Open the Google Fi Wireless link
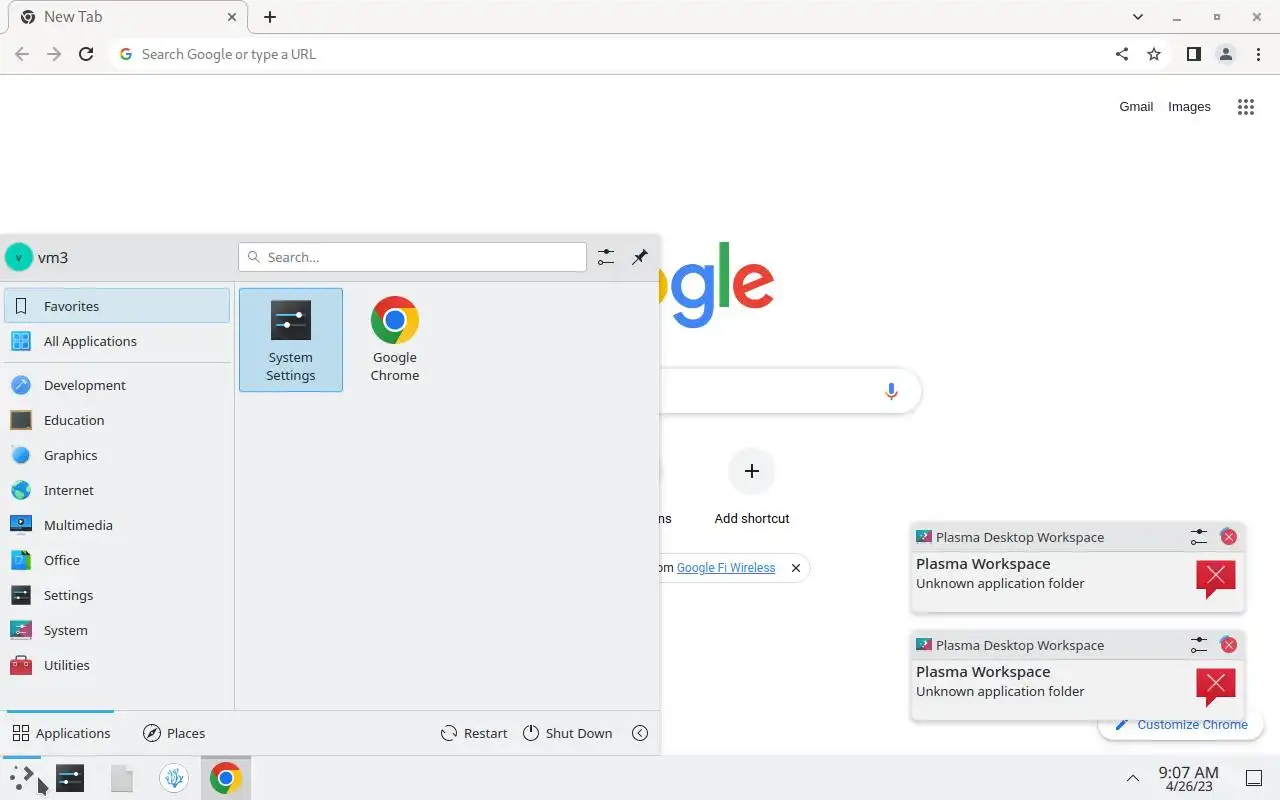 click(726, 568)
